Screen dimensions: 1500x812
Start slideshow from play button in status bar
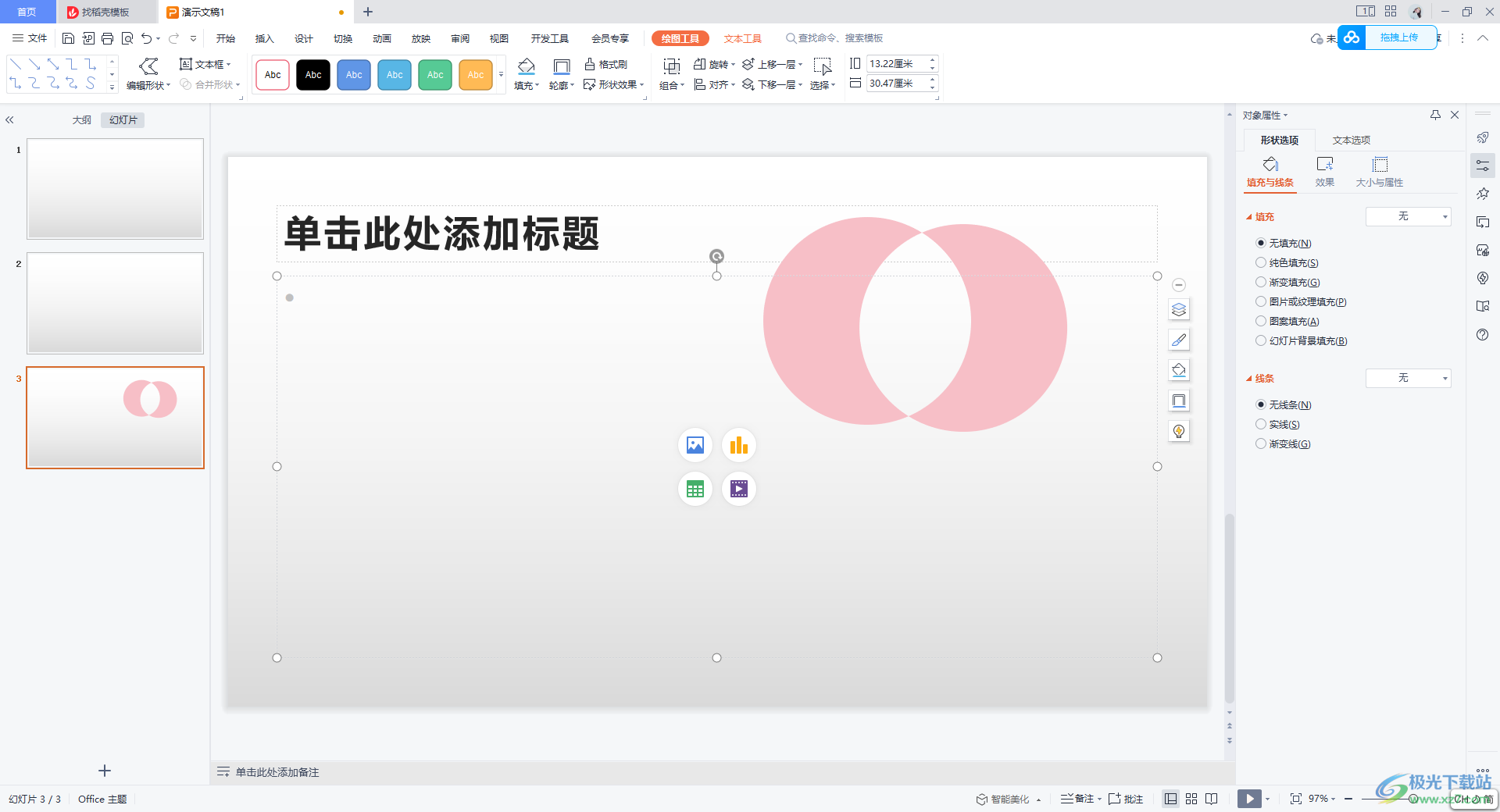(x=1249, y=799)
